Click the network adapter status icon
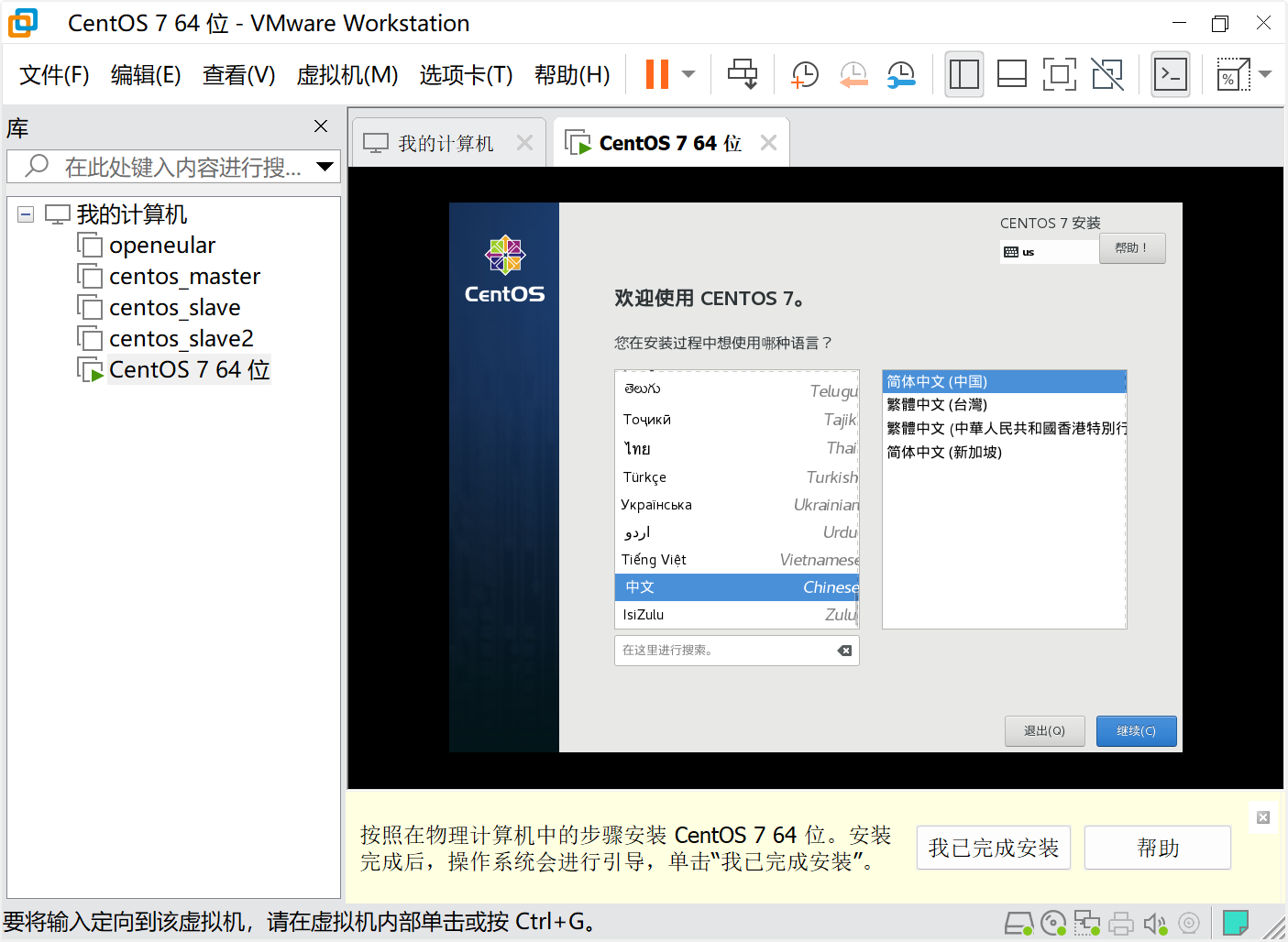1288x942 pixels. point(1087,923)
